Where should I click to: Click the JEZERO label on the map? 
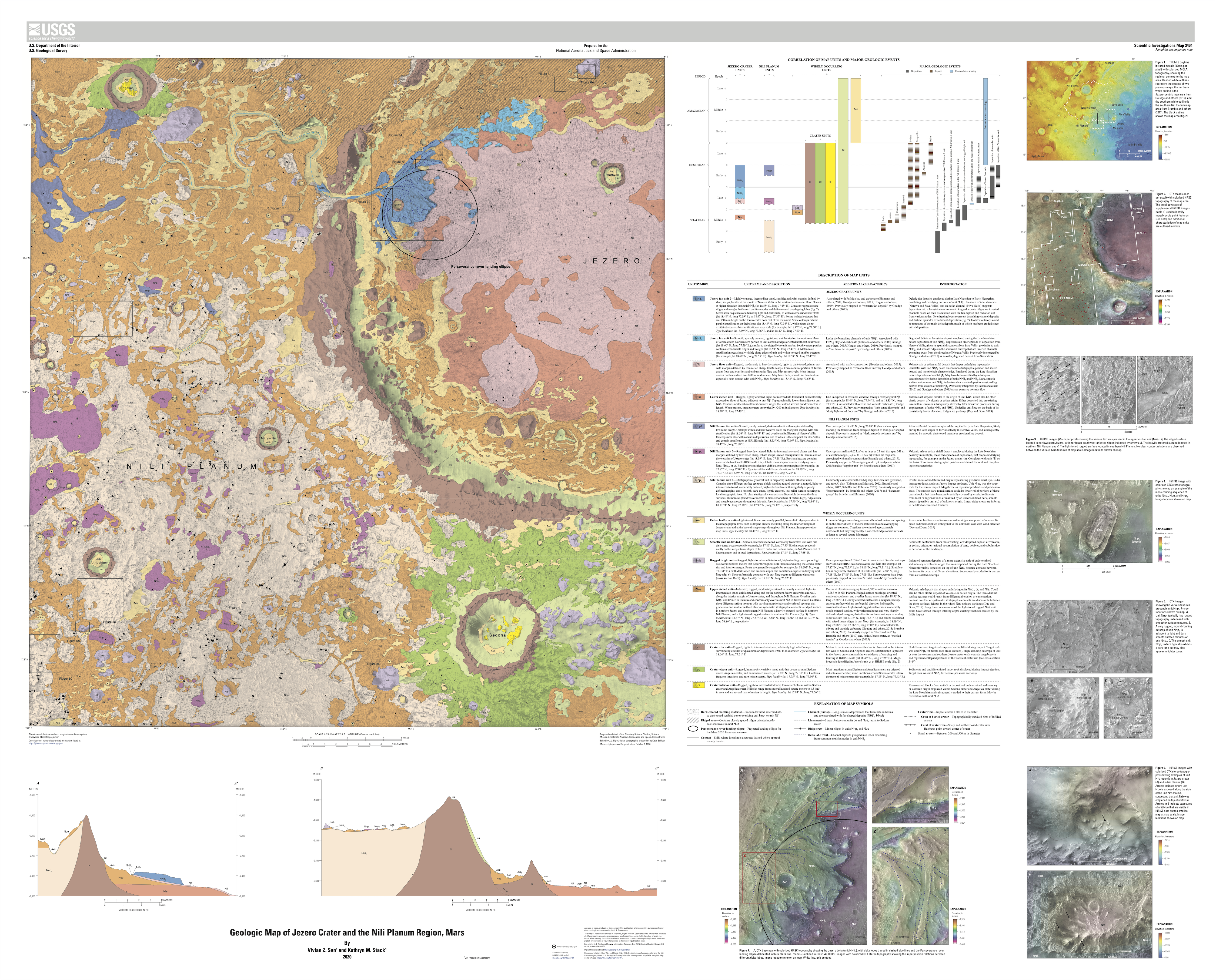pyautogui.click(x=612, y=261)
